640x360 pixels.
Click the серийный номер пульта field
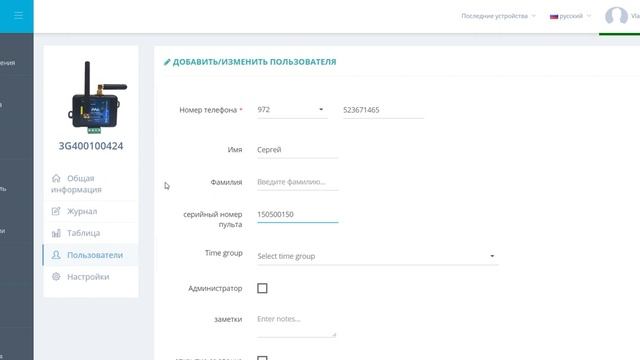pyautogui.click(x=298, y=215)
